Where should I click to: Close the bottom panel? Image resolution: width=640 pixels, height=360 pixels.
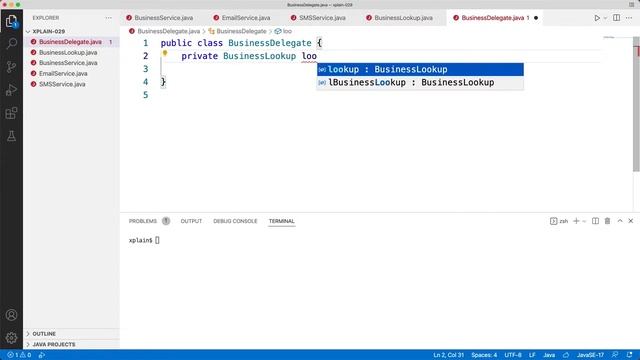coord(631,221)
